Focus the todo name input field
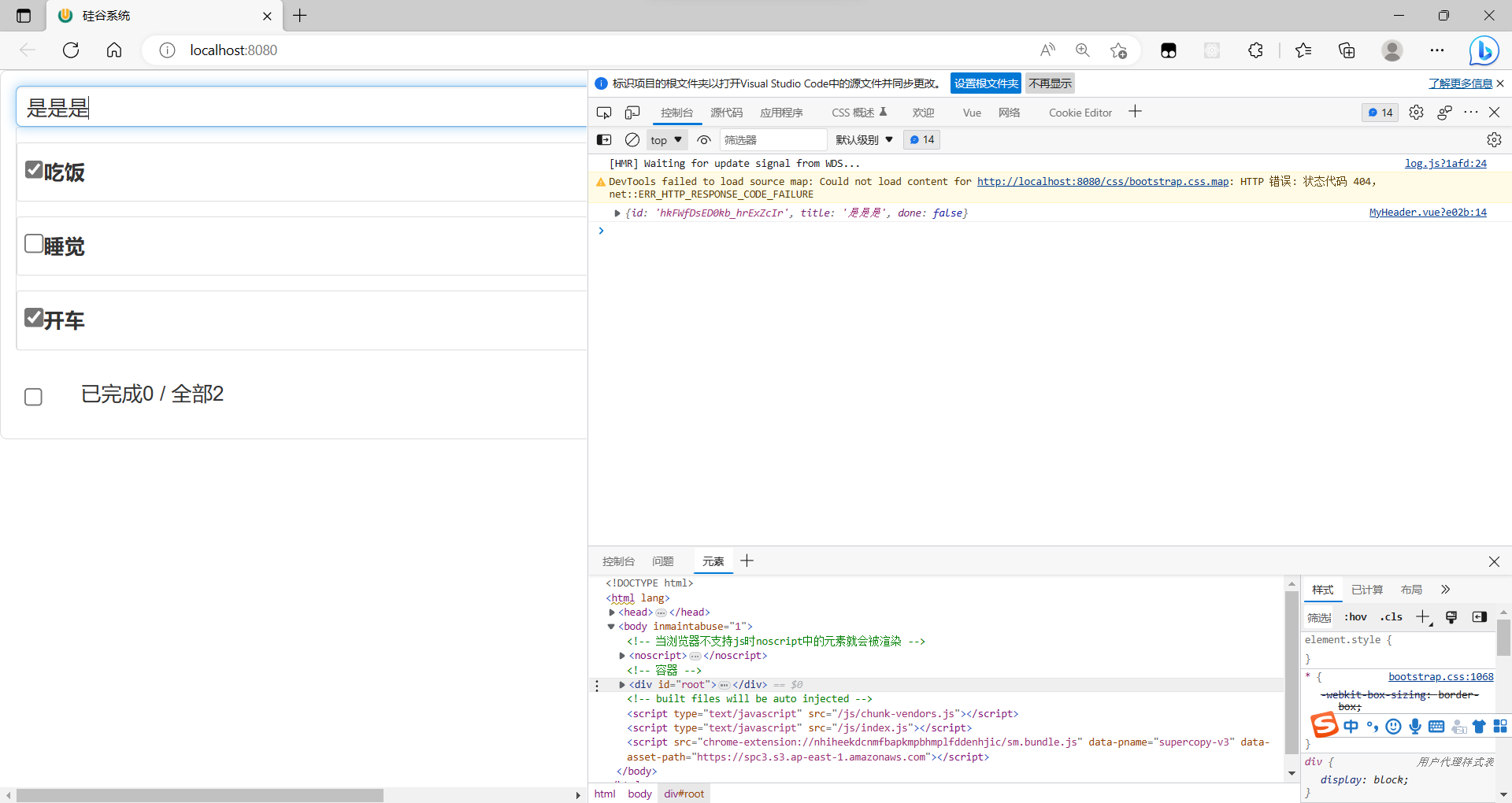 point(302,107)
